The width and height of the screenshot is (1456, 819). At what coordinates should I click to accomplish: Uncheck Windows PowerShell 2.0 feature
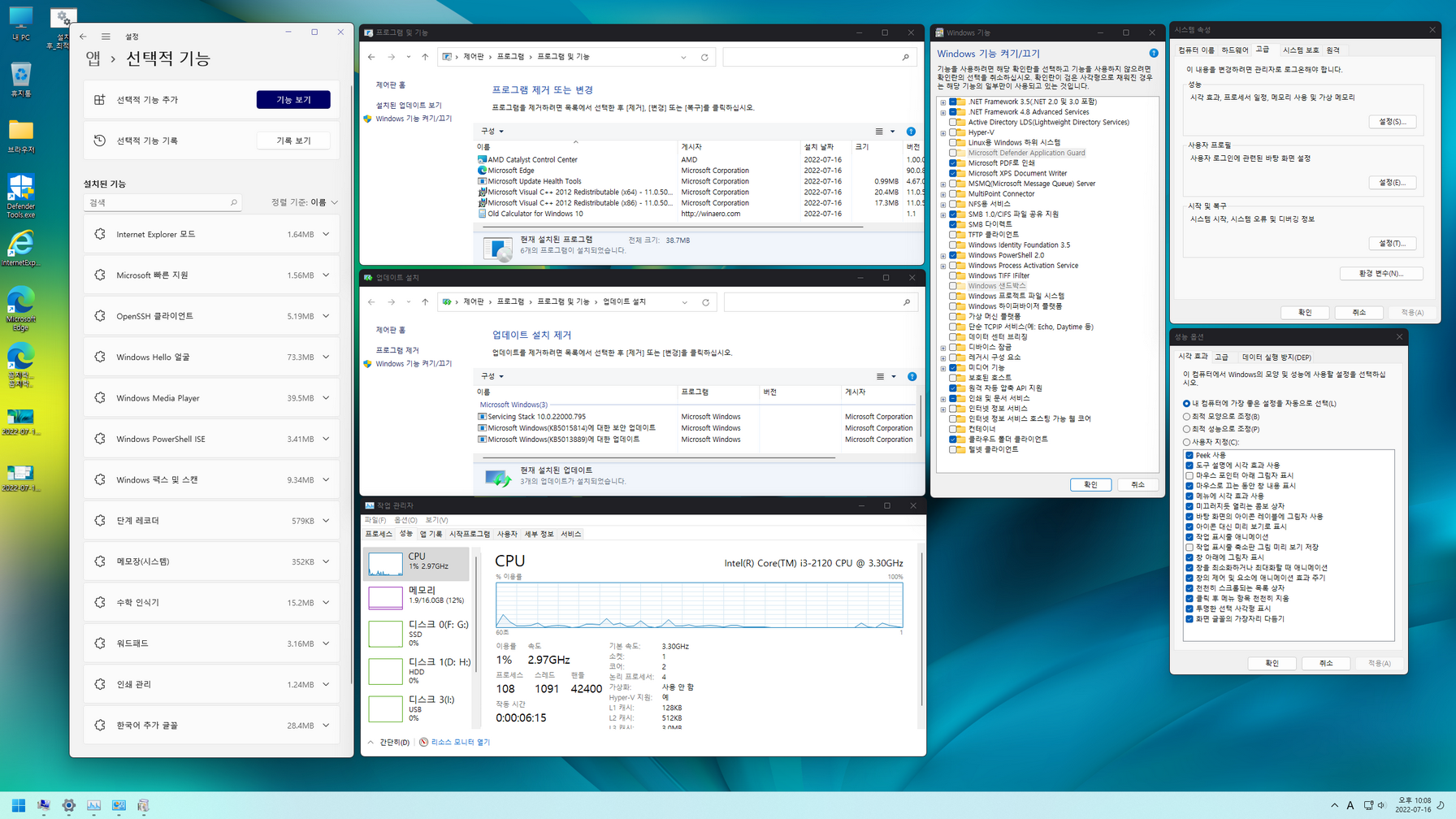coord(953,255)
